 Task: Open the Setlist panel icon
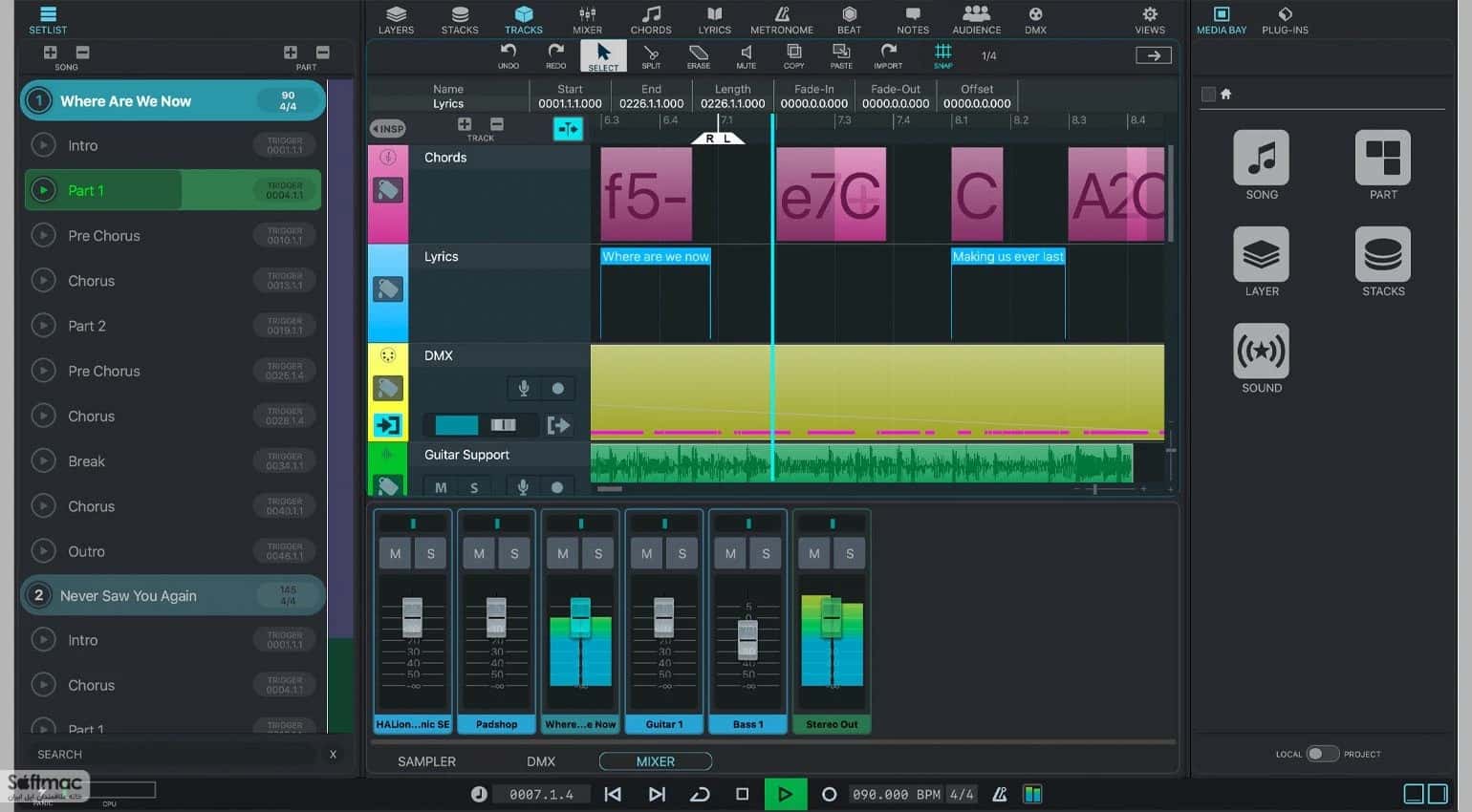[48, 19]
